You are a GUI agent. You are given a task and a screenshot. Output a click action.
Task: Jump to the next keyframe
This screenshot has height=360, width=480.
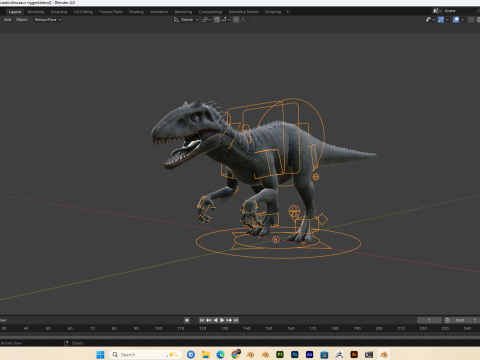pyautogui.click(x=229, y=320)
